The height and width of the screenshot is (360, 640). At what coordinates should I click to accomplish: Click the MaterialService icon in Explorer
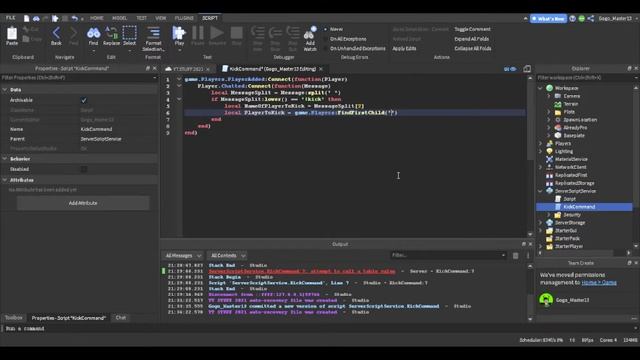tap(549, 159)
